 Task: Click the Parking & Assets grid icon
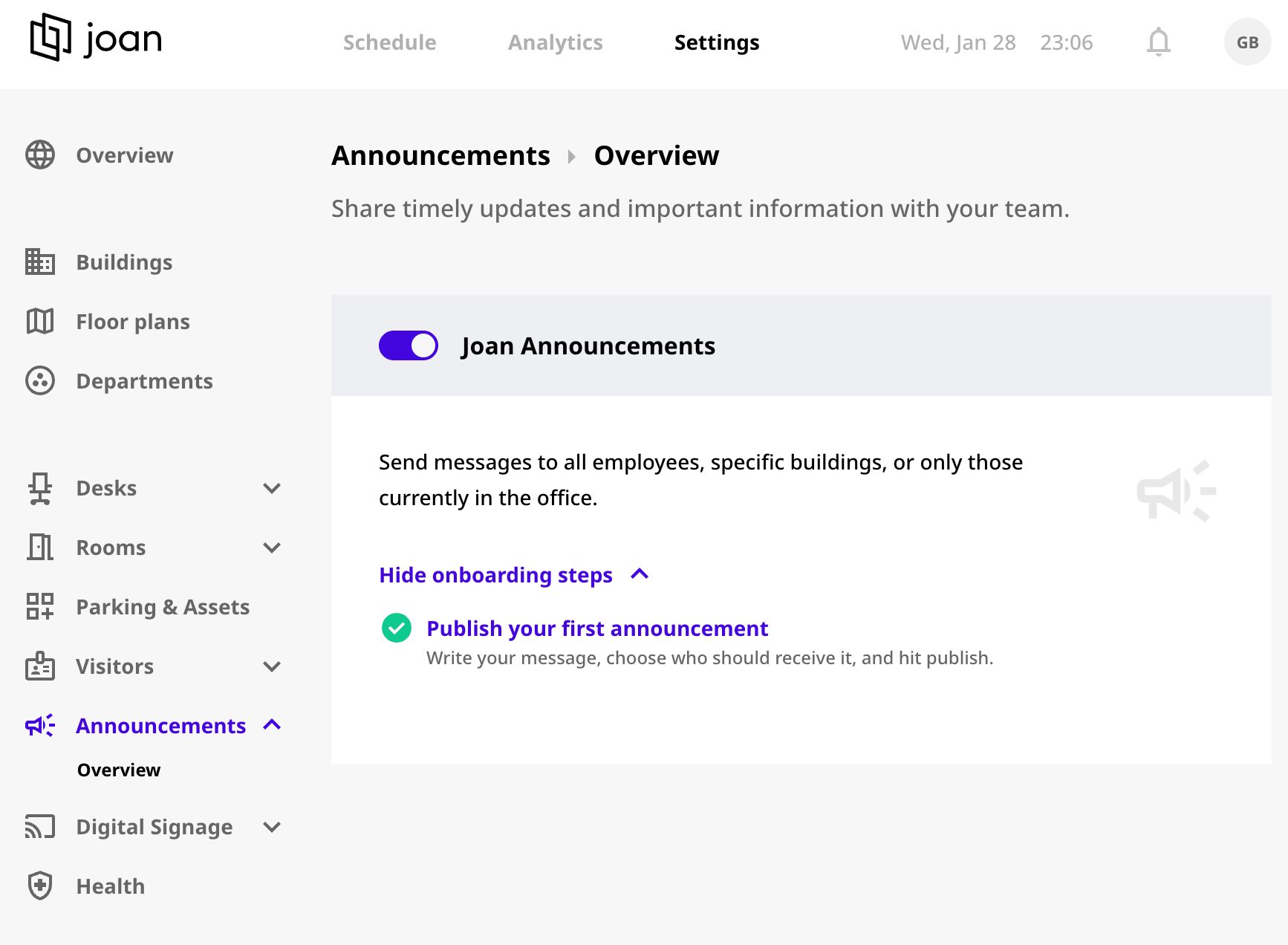click(40, 606)
